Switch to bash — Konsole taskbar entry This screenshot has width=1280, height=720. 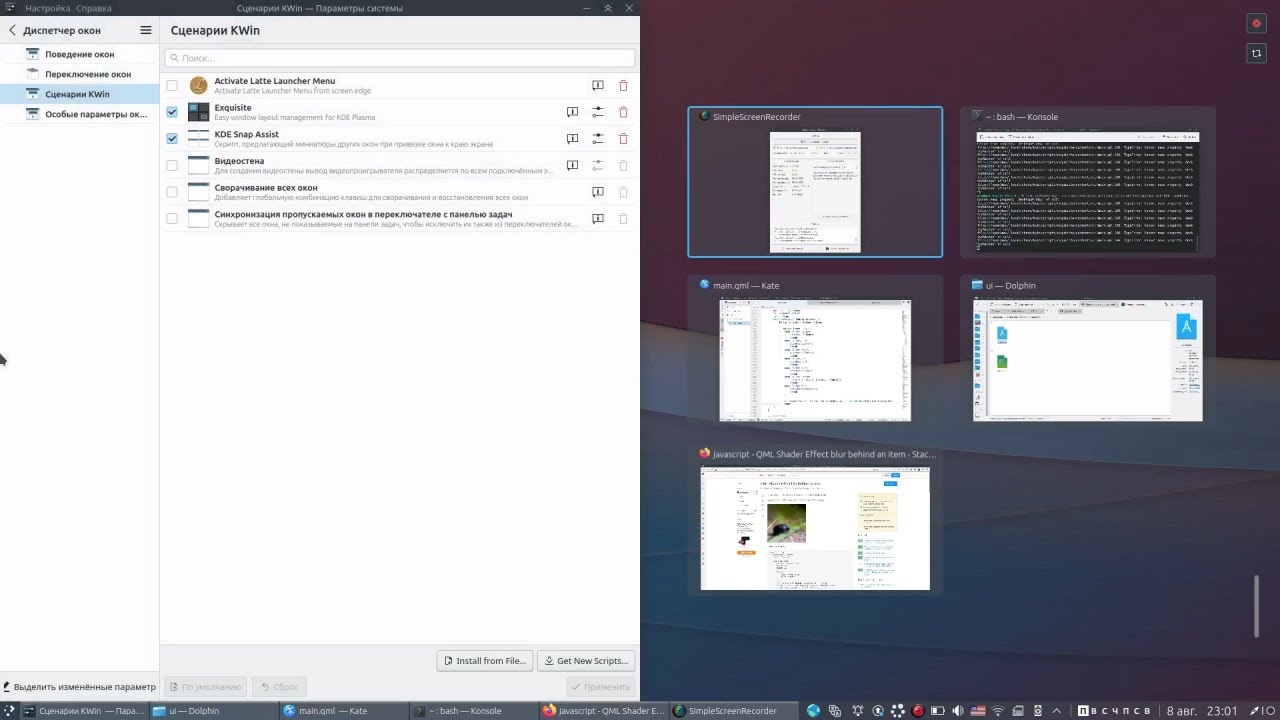(473, 711)
